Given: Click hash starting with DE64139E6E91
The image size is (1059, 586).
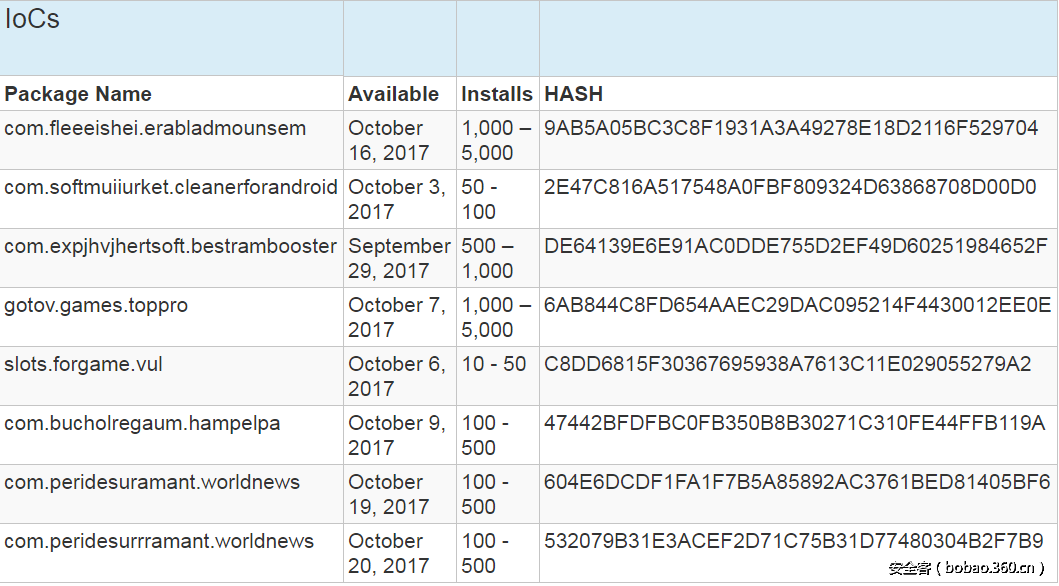Looking at the screenshot, I should coord(795,246).
